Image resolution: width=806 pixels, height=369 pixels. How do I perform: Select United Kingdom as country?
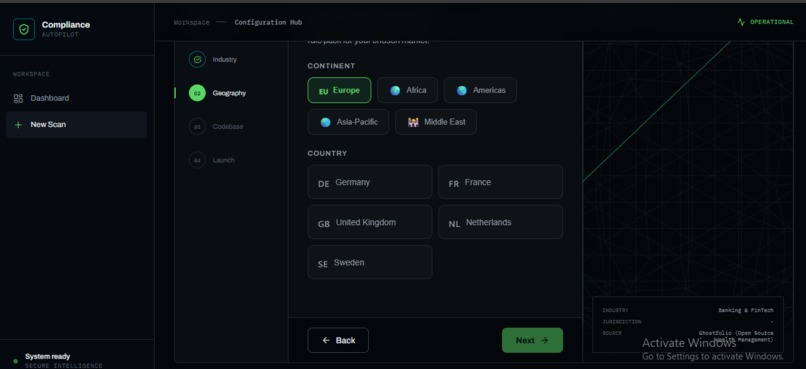click(x=370, y=222)
